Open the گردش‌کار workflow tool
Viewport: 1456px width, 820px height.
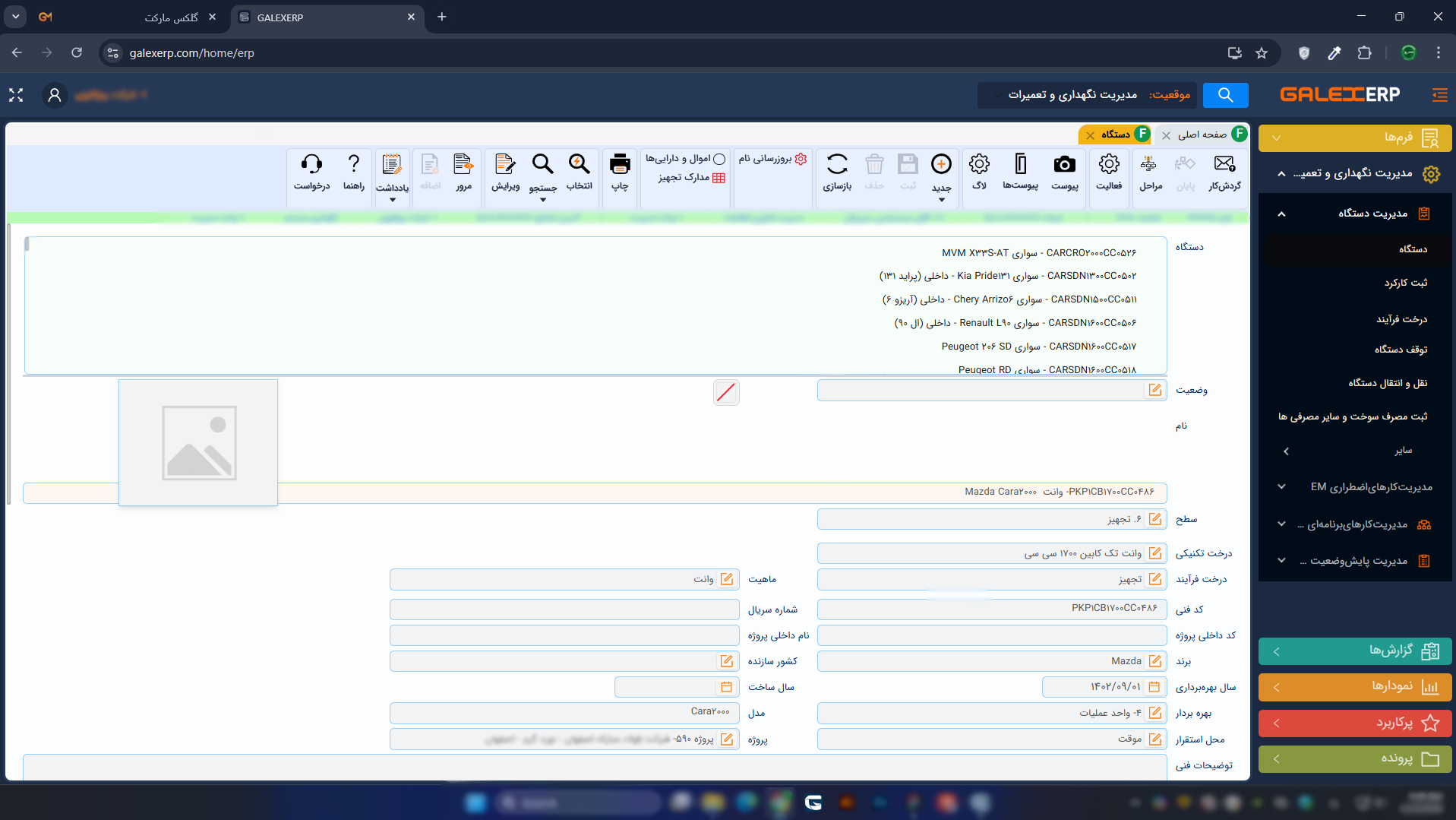1224,173
